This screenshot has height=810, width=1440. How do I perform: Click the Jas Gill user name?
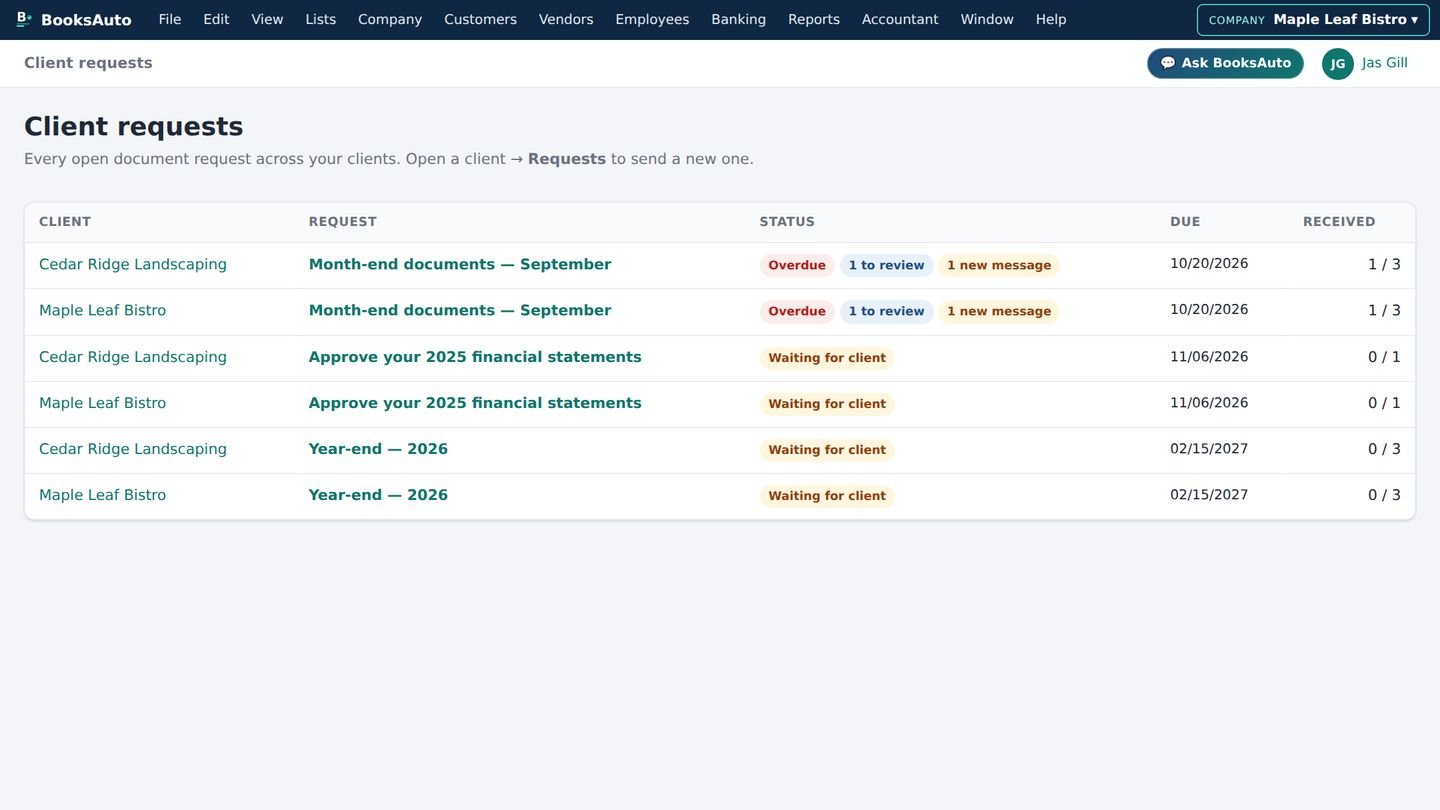click(1385, 63)
